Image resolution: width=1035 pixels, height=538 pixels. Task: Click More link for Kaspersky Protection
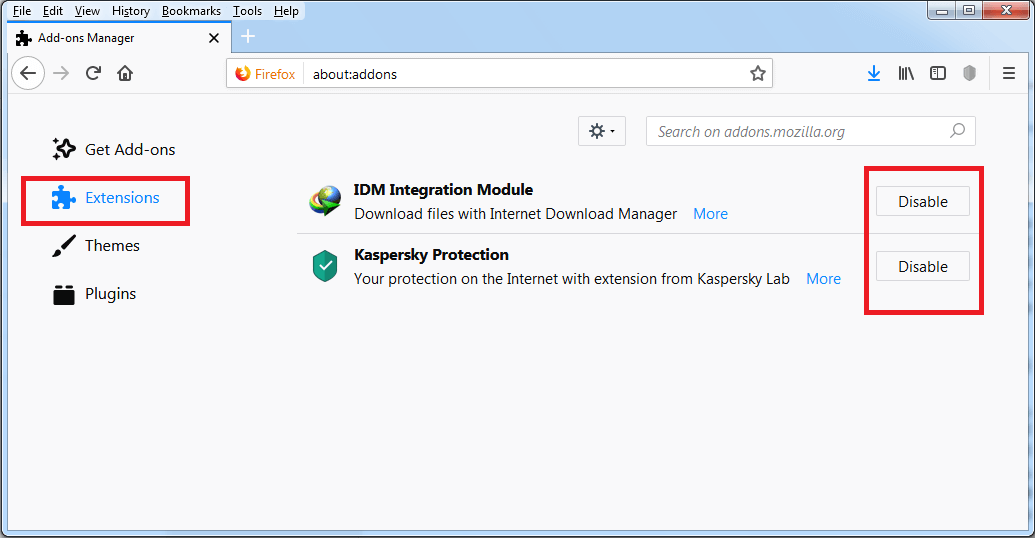tap(823, 279)
